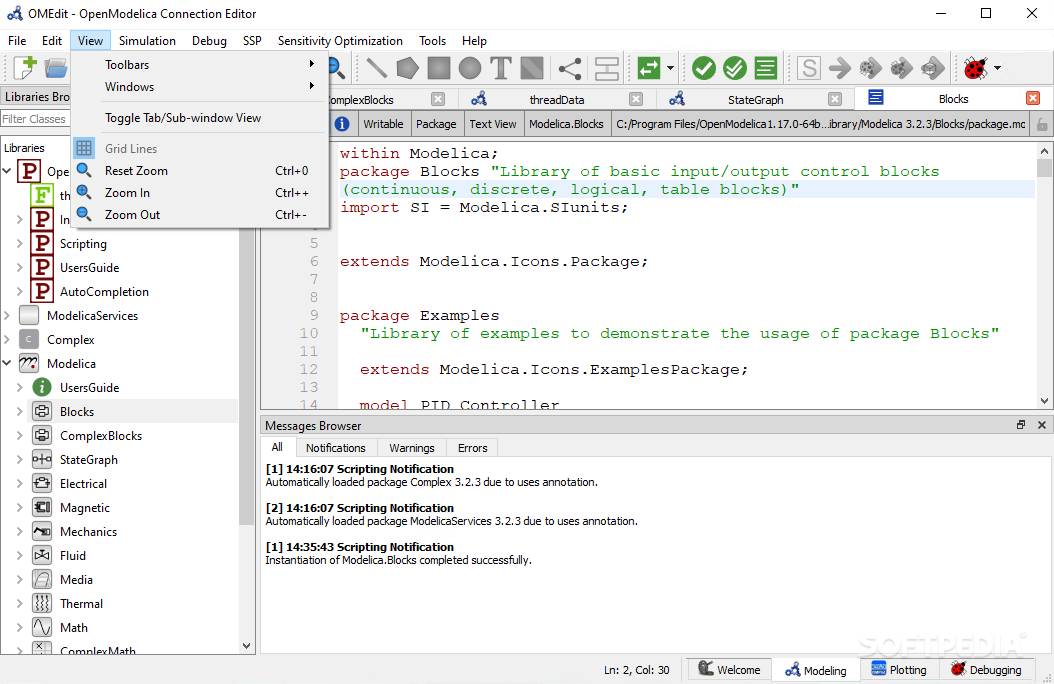Select the Media library item
Viewport: 1054px width, 684px height.
76,579
